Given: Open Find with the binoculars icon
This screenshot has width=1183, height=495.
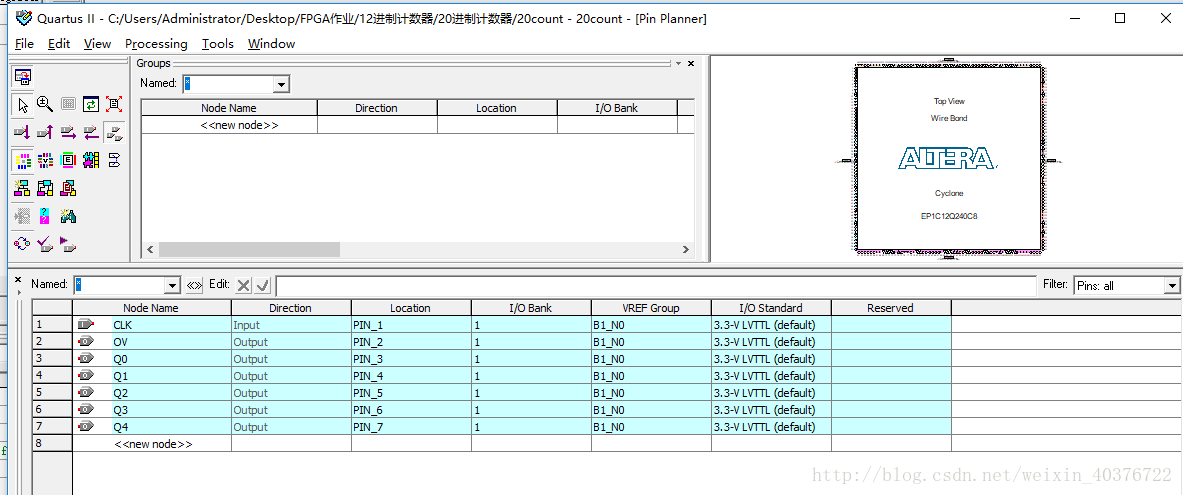Looking at the screenshot, I should (x=69, y=216).
